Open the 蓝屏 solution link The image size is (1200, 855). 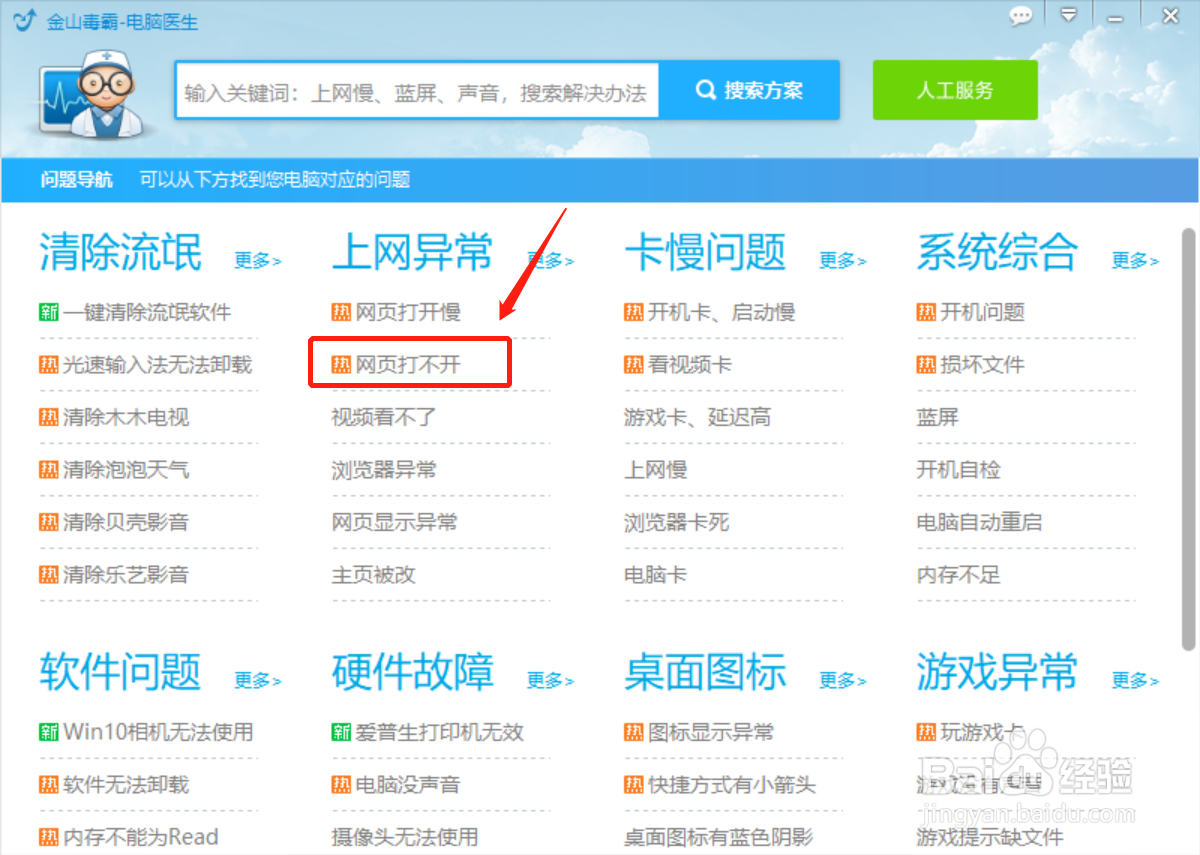(x=937, y=417)
